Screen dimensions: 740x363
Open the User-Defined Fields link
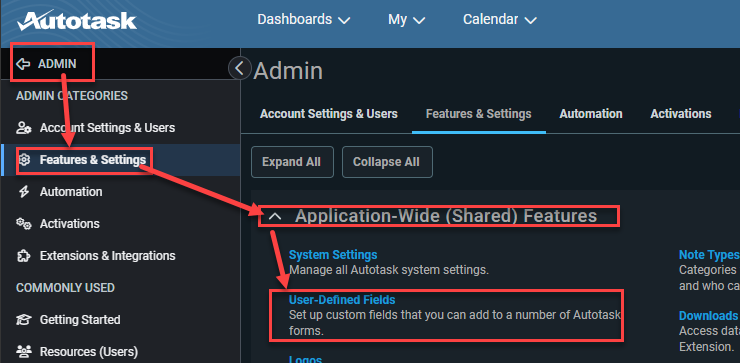(x=342, y=299)
